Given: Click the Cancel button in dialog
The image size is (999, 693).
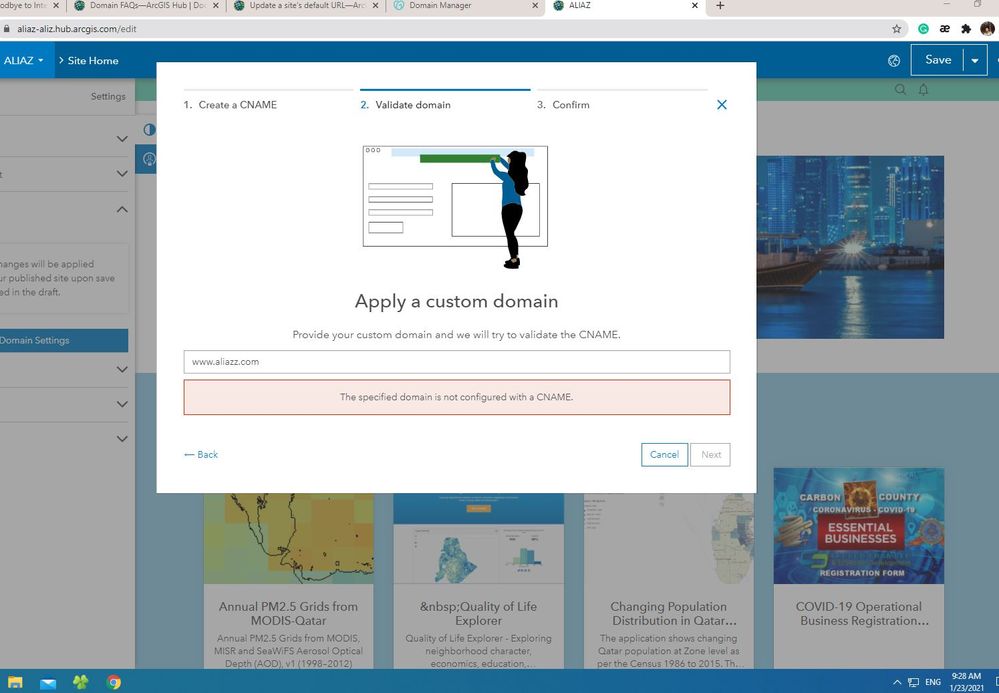Looking at the screenshot, I should 664,455.
